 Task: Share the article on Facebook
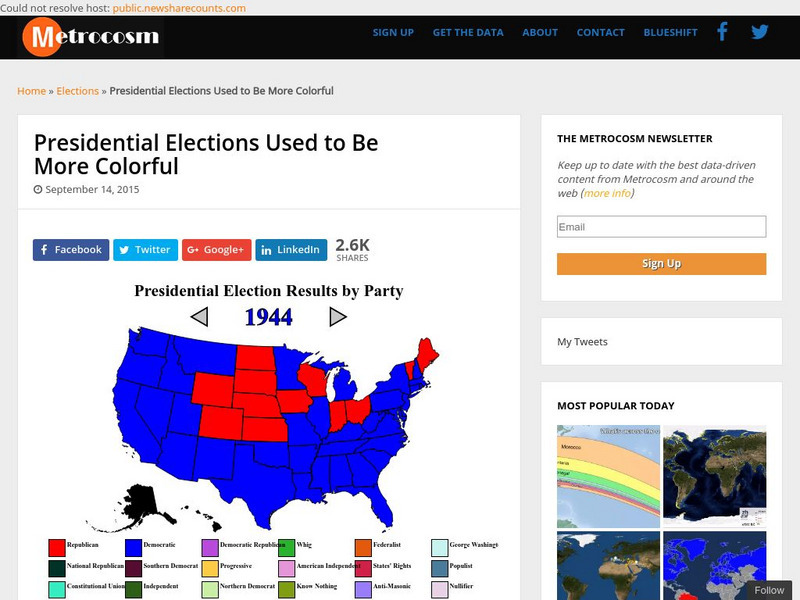[x=71, y=250]
